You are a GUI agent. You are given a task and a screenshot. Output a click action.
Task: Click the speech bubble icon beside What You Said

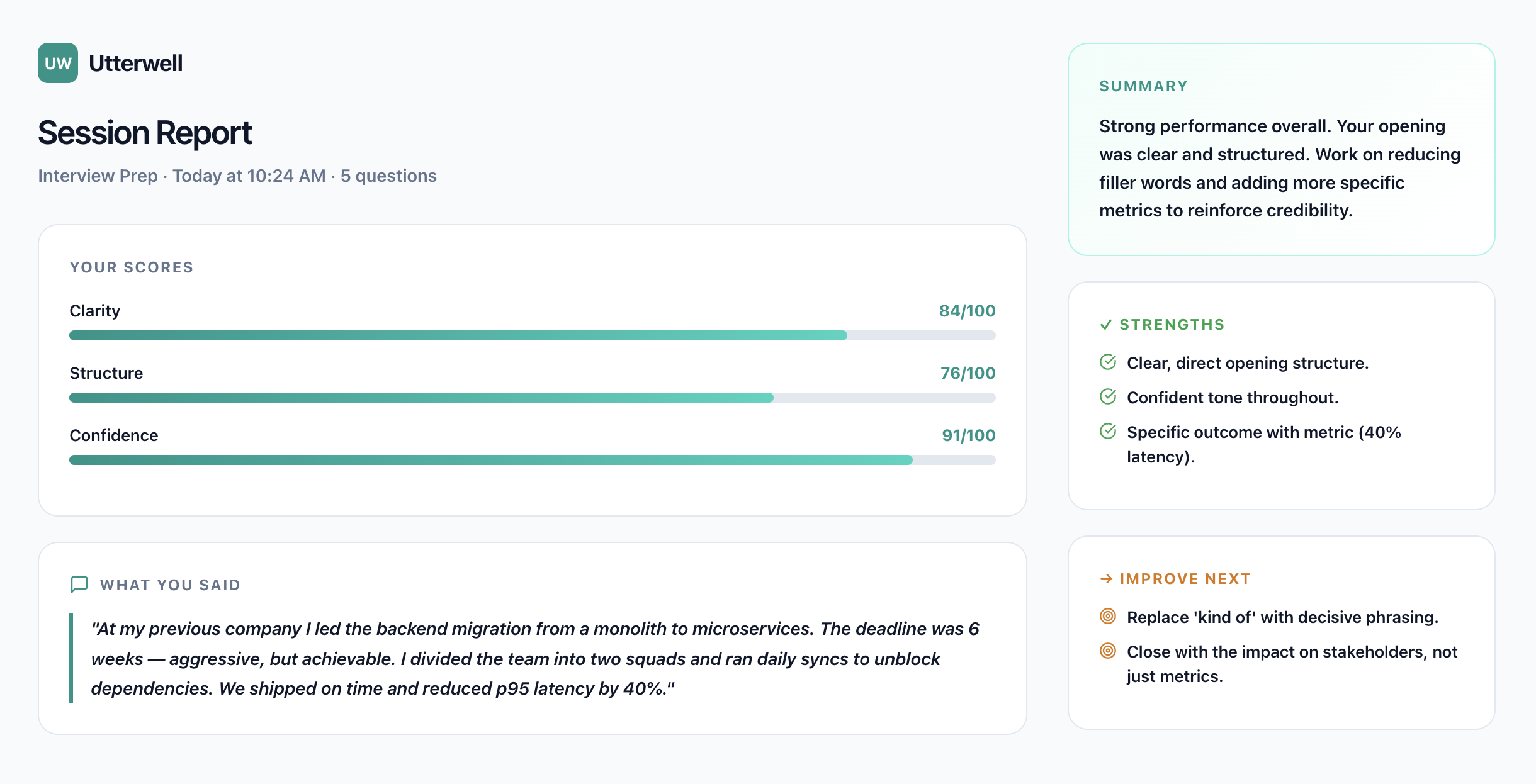coord(79,585)
